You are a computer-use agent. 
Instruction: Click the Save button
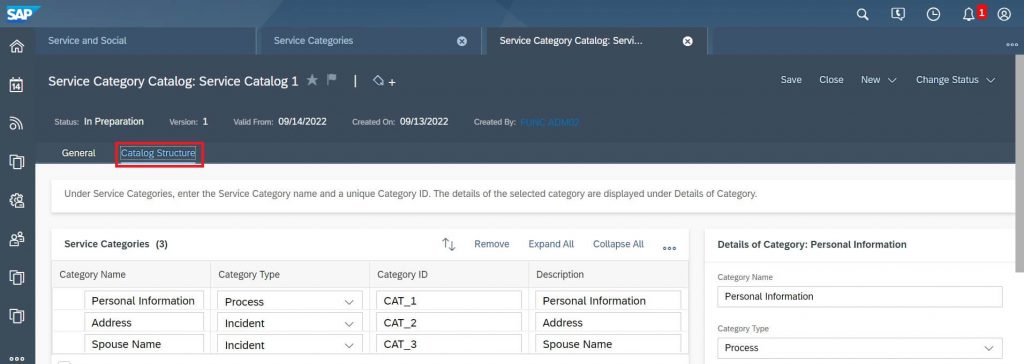791,80
